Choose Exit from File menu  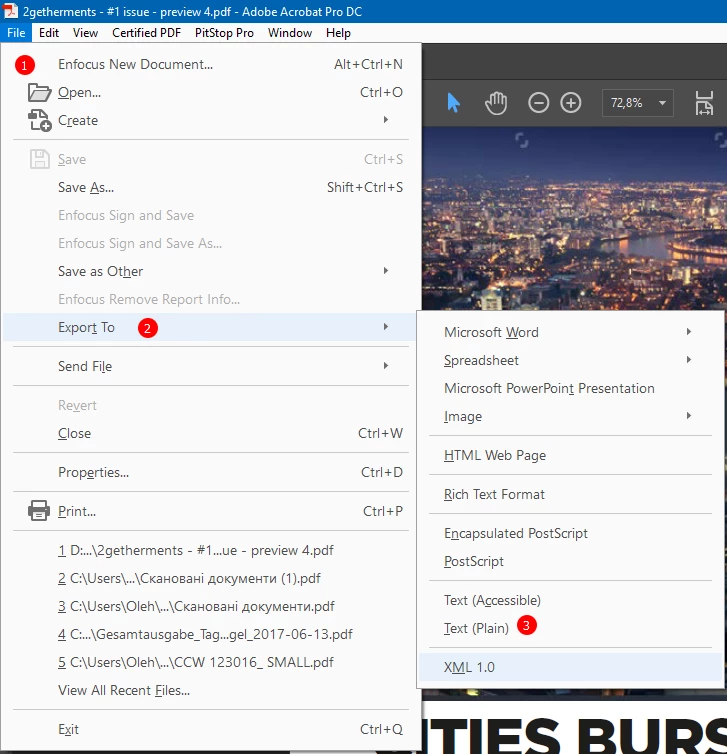210,729
